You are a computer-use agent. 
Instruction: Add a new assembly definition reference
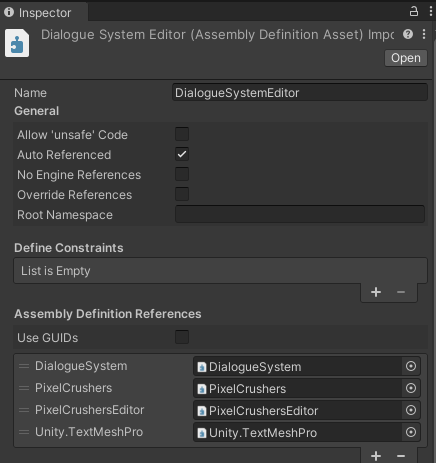[x=376, y=455]
